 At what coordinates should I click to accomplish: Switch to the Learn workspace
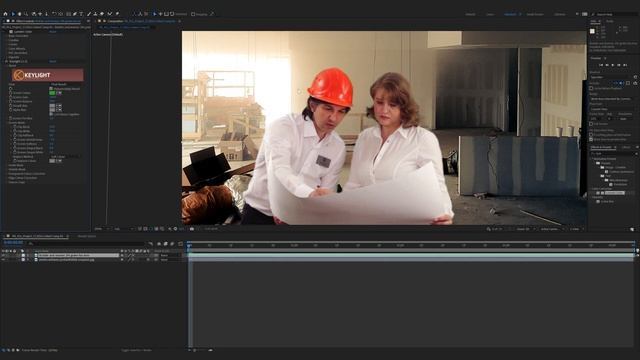pos(490,14)
